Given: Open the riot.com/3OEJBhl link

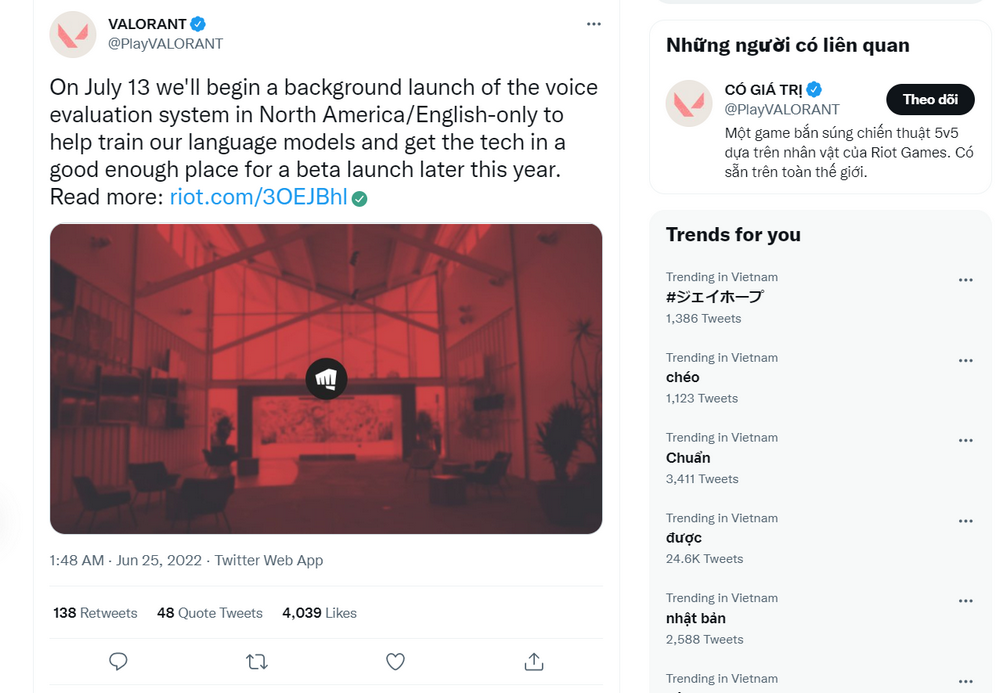Looking at the screenshot, I should click(258, 197).
